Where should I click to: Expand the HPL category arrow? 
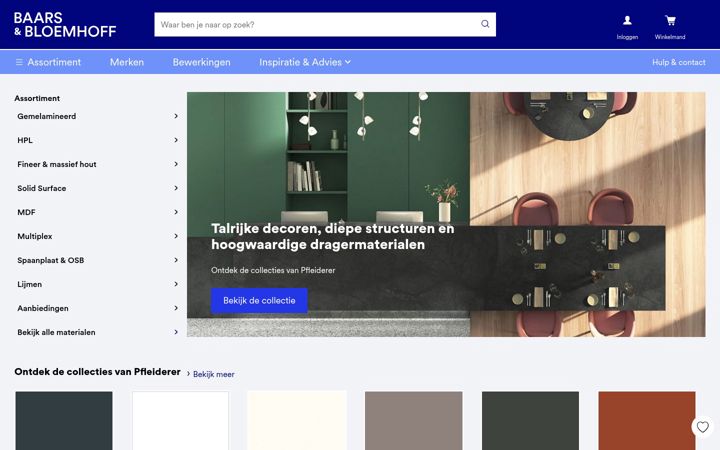176,140
